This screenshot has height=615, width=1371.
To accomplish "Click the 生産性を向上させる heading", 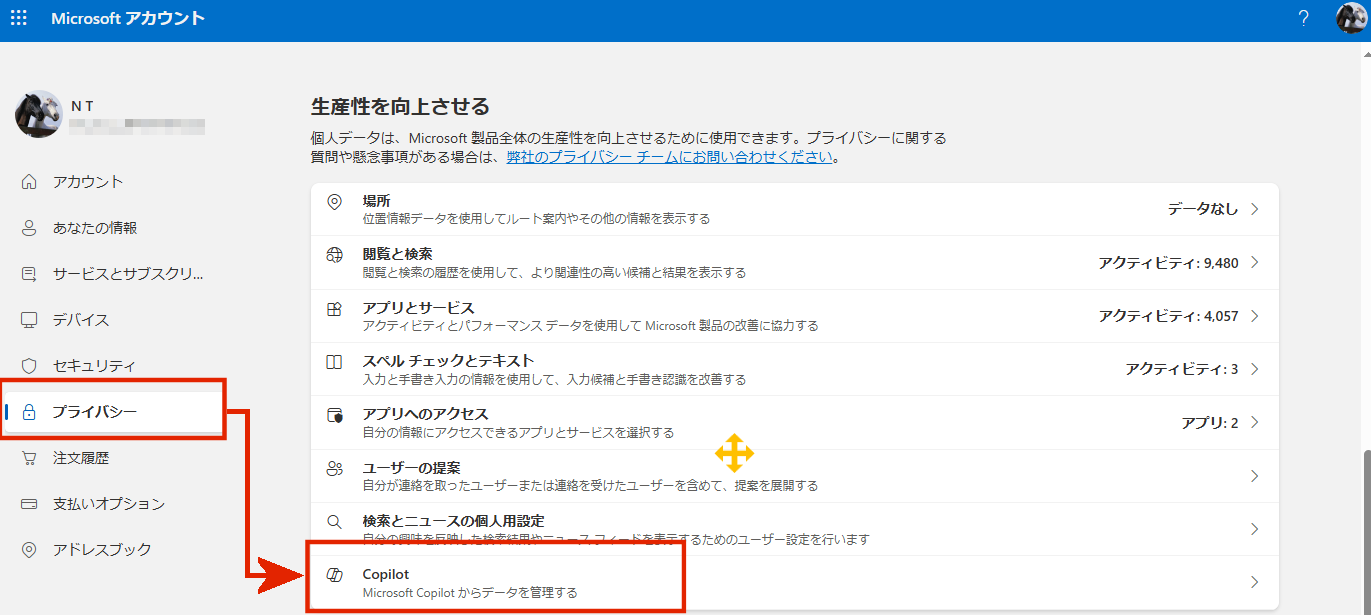I will [400, 105].
